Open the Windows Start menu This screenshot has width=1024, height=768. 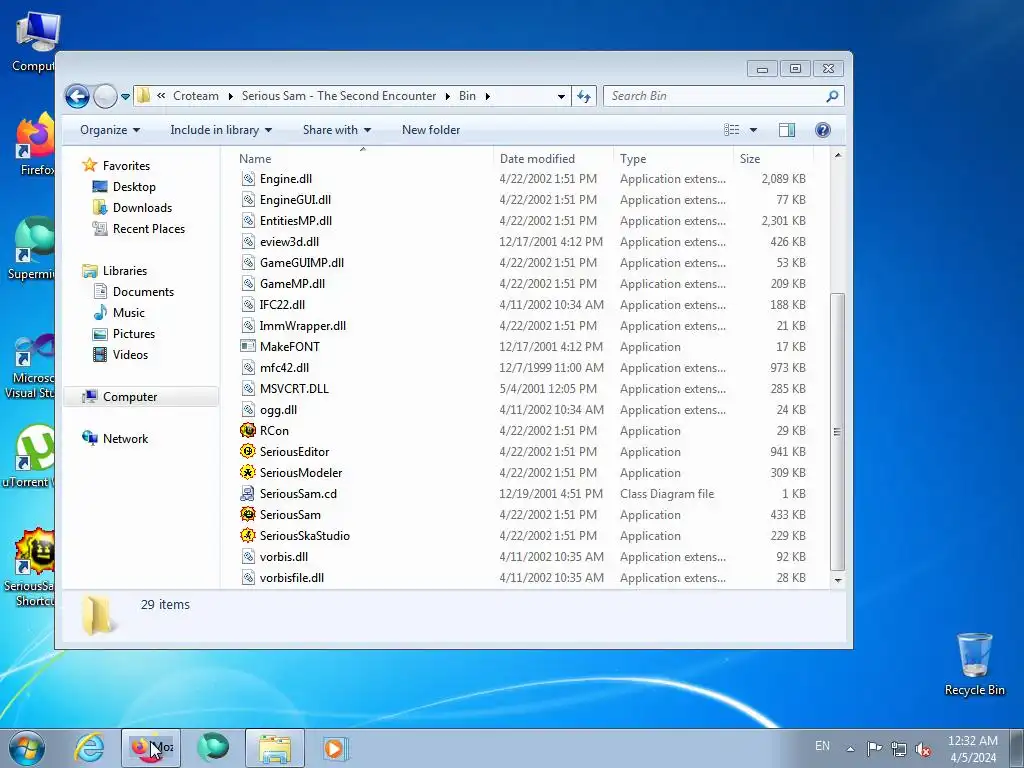[x=27, y=748]
